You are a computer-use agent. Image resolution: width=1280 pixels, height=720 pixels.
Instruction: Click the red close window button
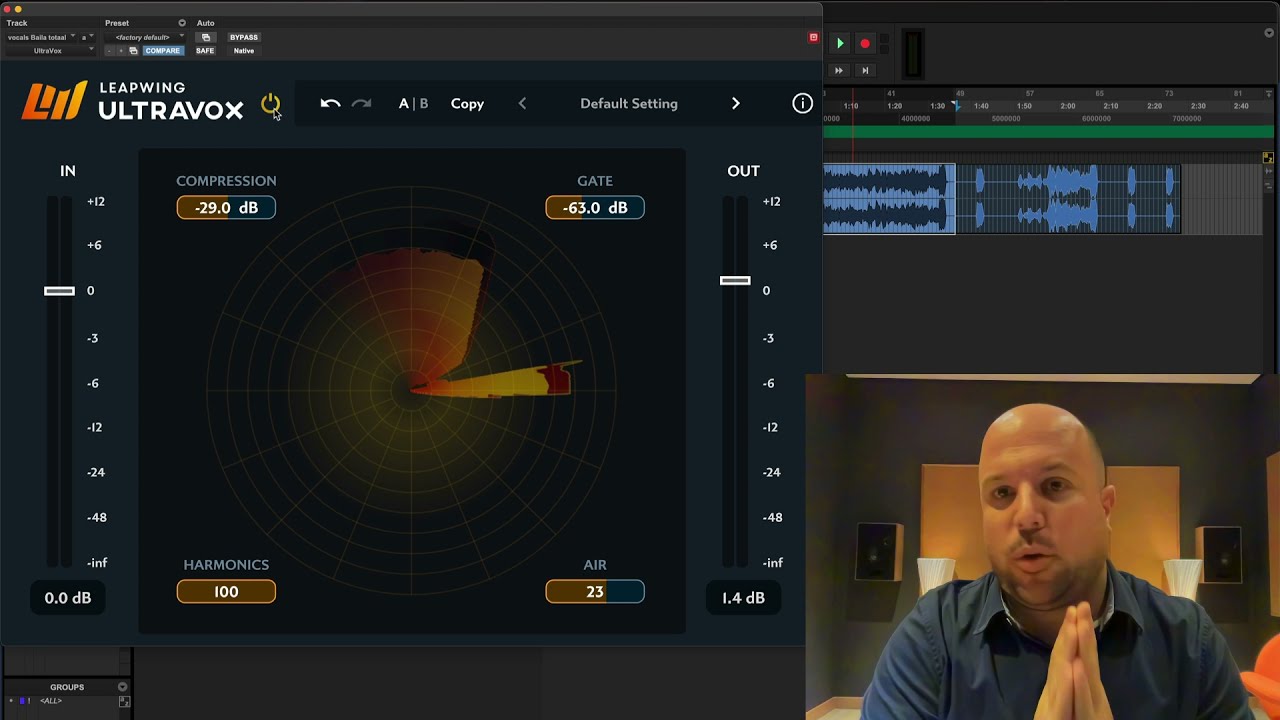[x=6, y=9]
